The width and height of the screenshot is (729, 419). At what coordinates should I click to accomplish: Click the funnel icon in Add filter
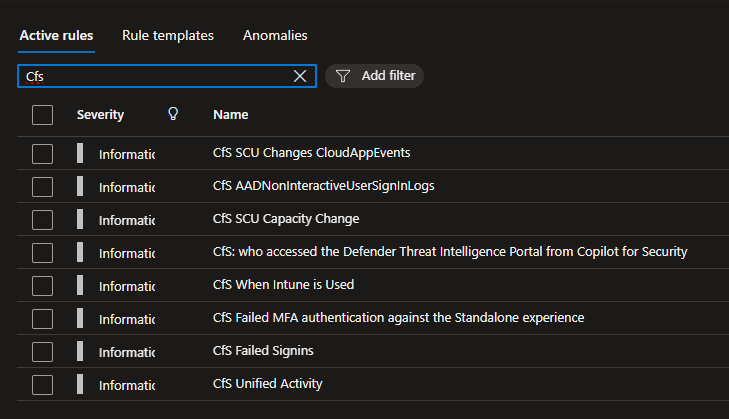[x=343, y=76]
